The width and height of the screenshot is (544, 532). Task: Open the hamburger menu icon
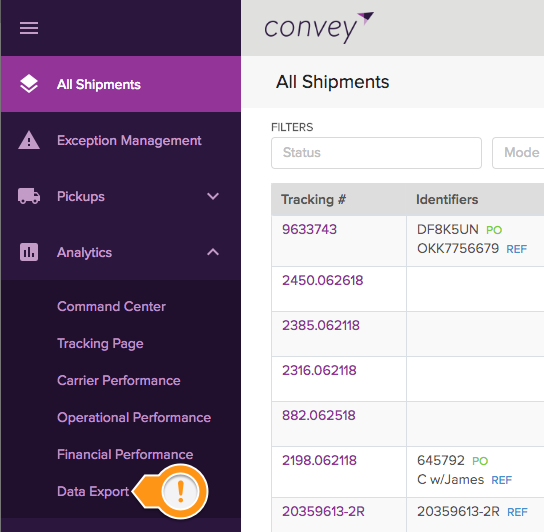(x=29, y=28)
